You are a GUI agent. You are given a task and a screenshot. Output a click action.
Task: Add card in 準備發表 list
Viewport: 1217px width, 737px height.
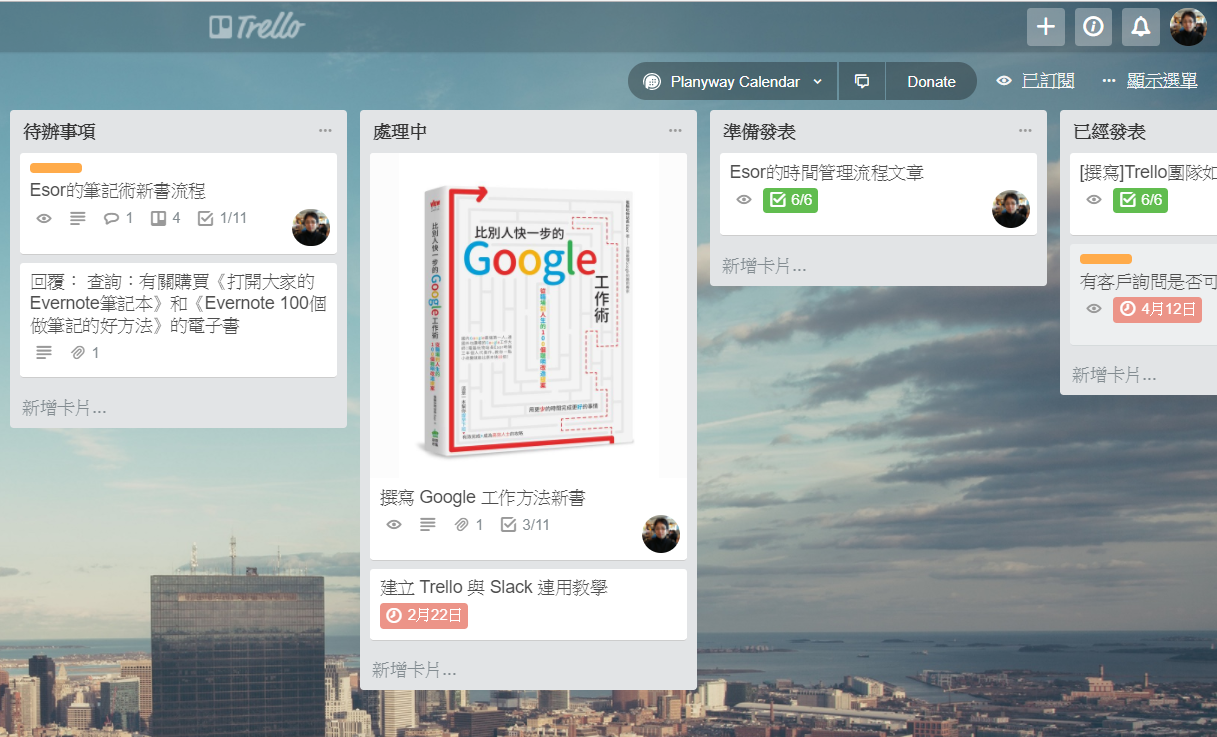[765, 266]
